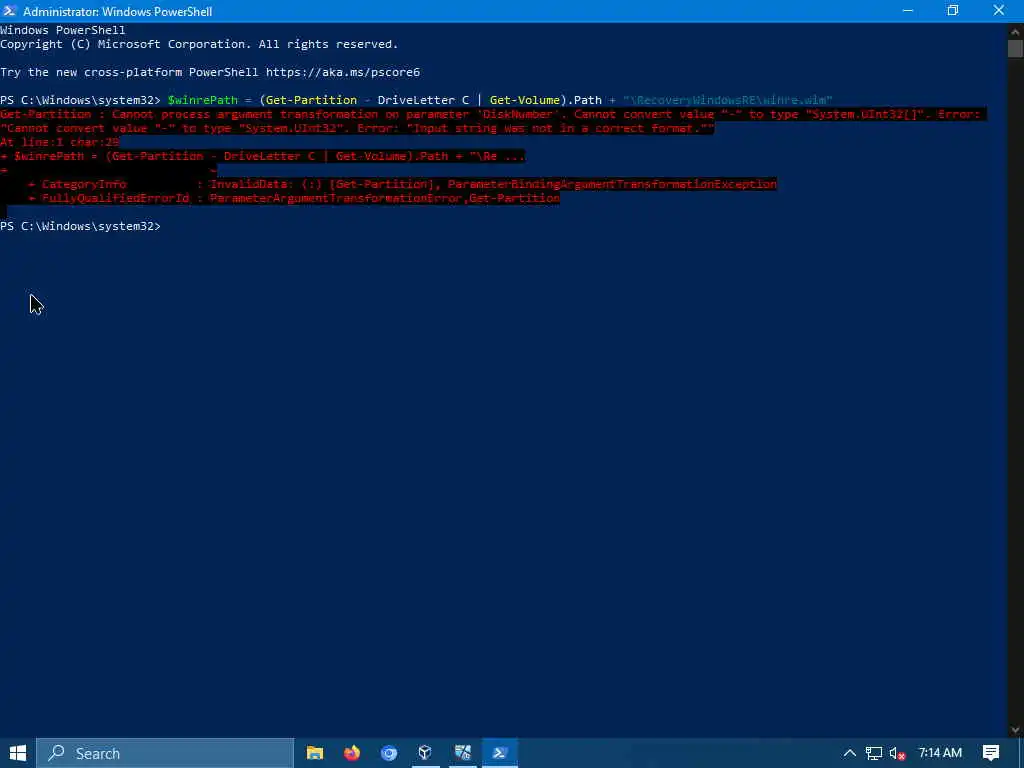Open the network status tray icon
The width and height of the screenshot is (1024, 768).
(x=874, y=754)
